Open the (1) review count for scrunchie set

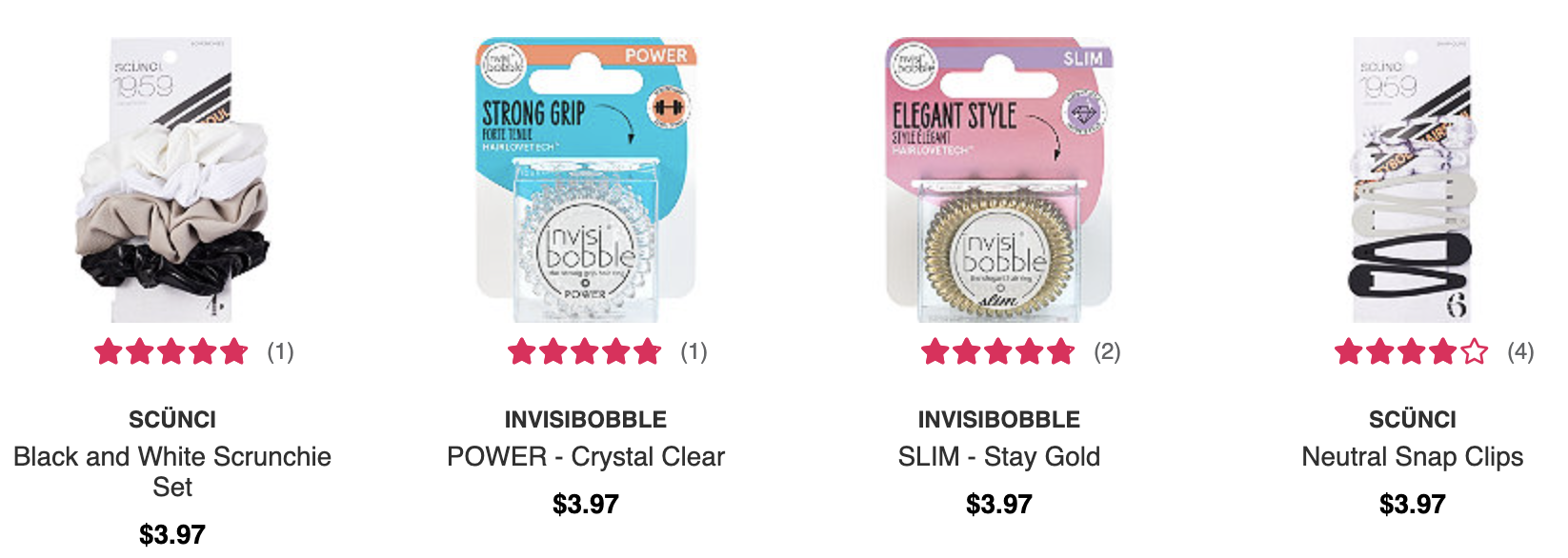[280, 352]
